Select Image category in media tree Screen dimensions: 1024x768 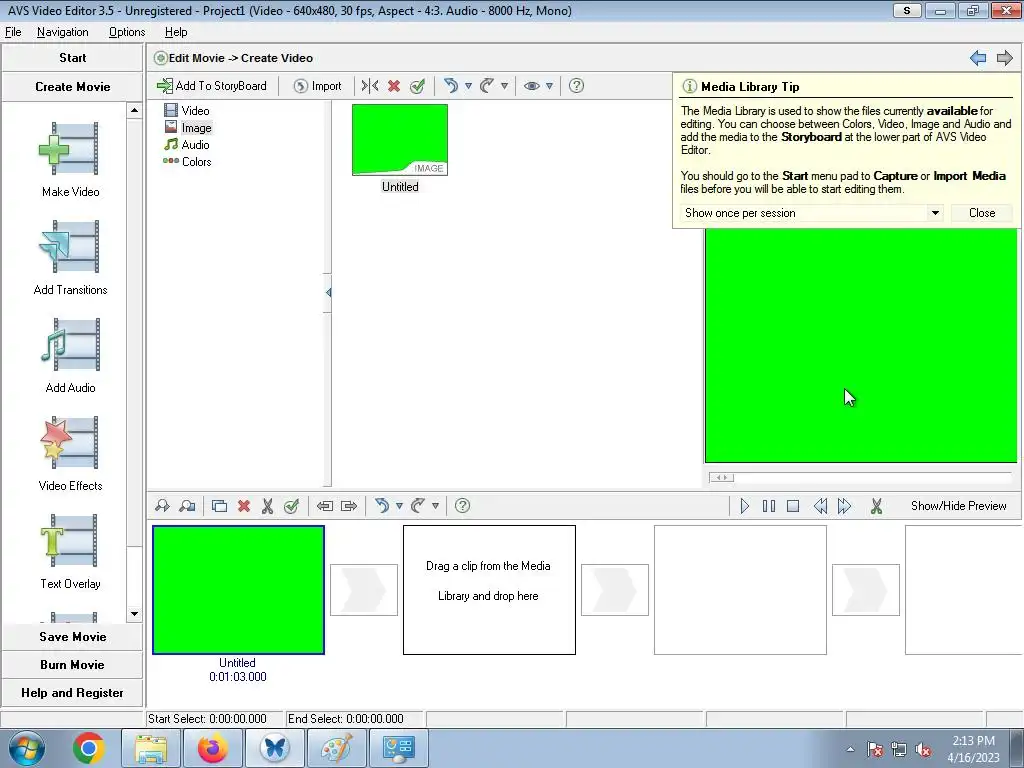pyautogui.click(x=188, y=127)
